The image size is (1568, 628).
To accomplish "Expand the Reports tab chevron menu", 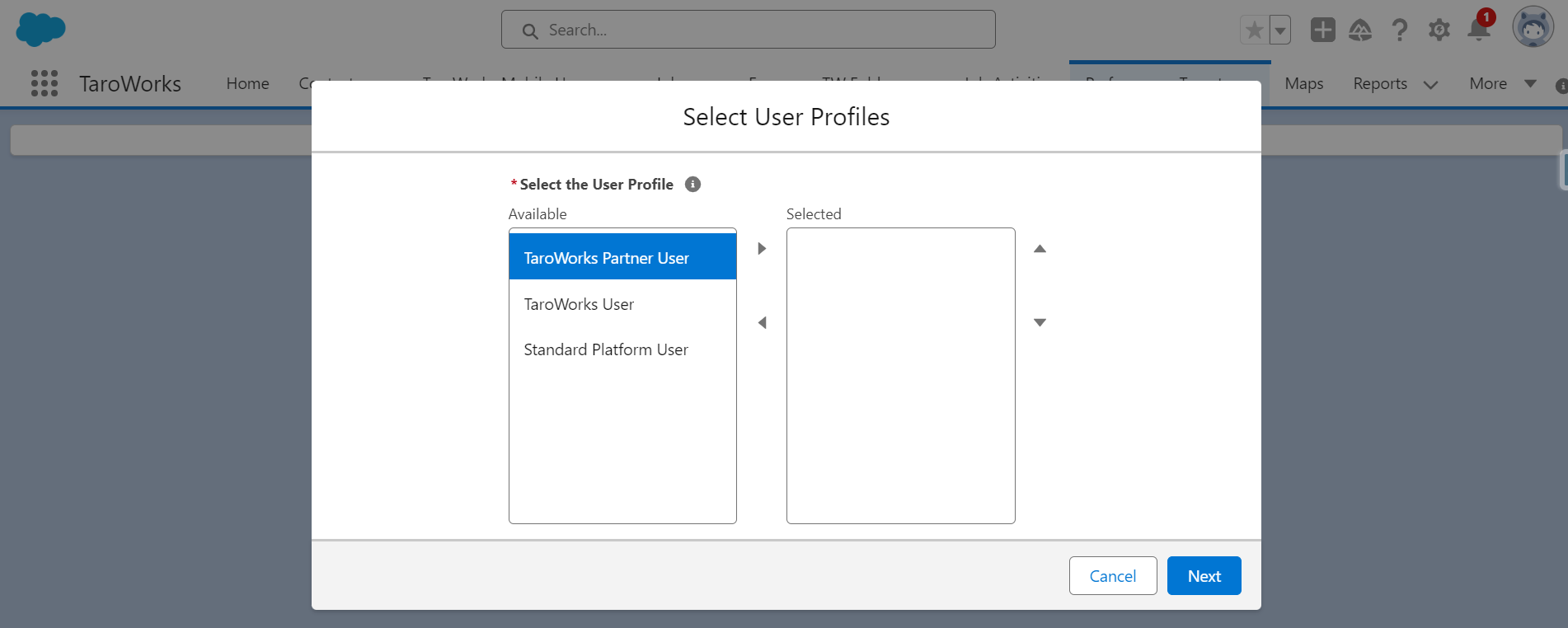I will pyautogui.click(x=1430, y=84).
